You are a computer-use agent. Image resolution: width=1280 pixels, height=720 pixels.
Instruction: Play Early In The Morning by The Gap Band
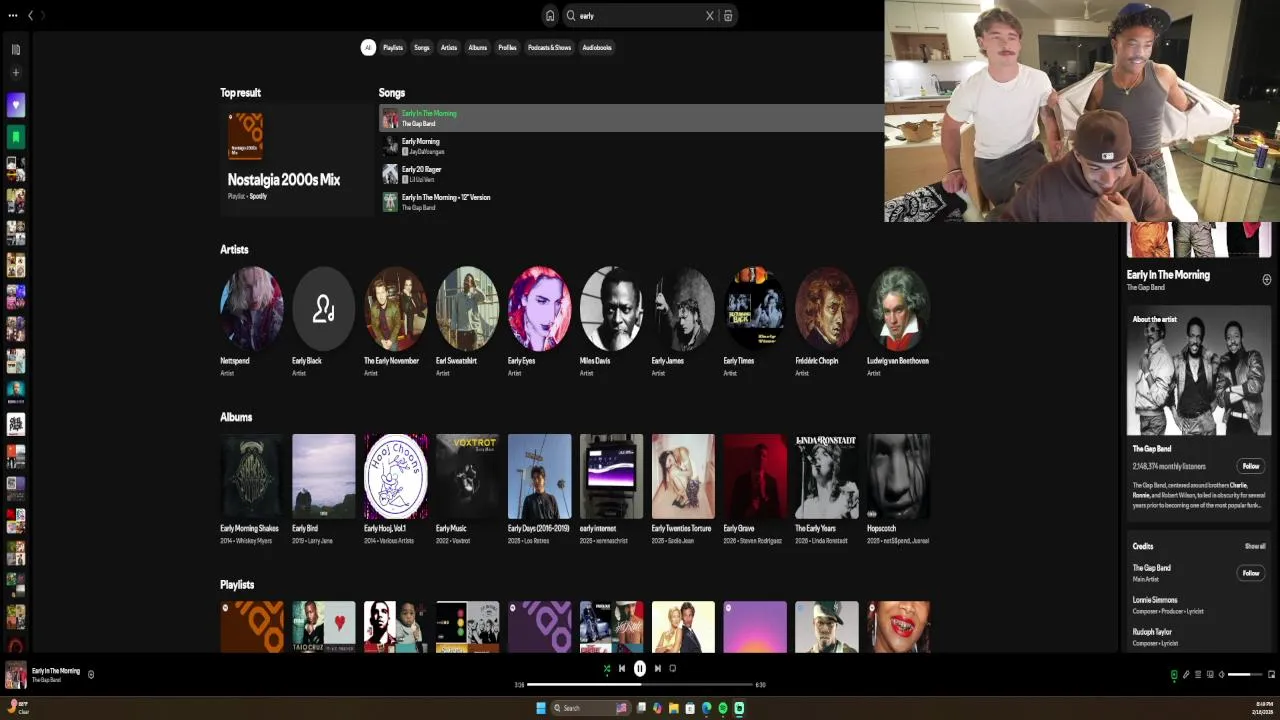(631, 118)
